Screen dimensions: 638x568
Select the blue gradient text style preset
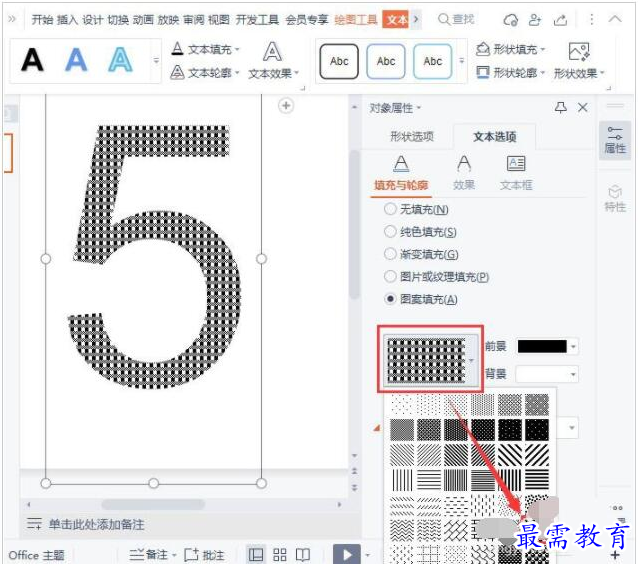coord(76,60)
